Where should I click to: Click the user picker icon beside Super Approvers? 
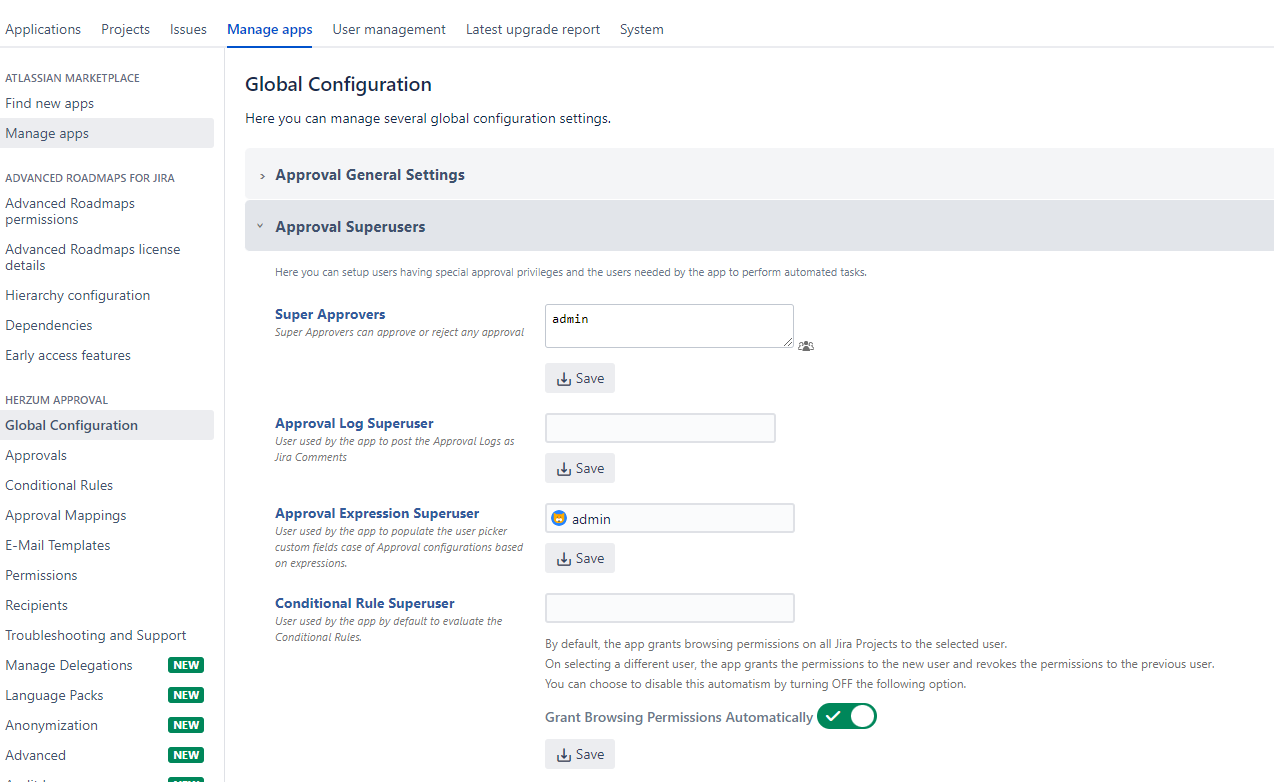point(806,346)
